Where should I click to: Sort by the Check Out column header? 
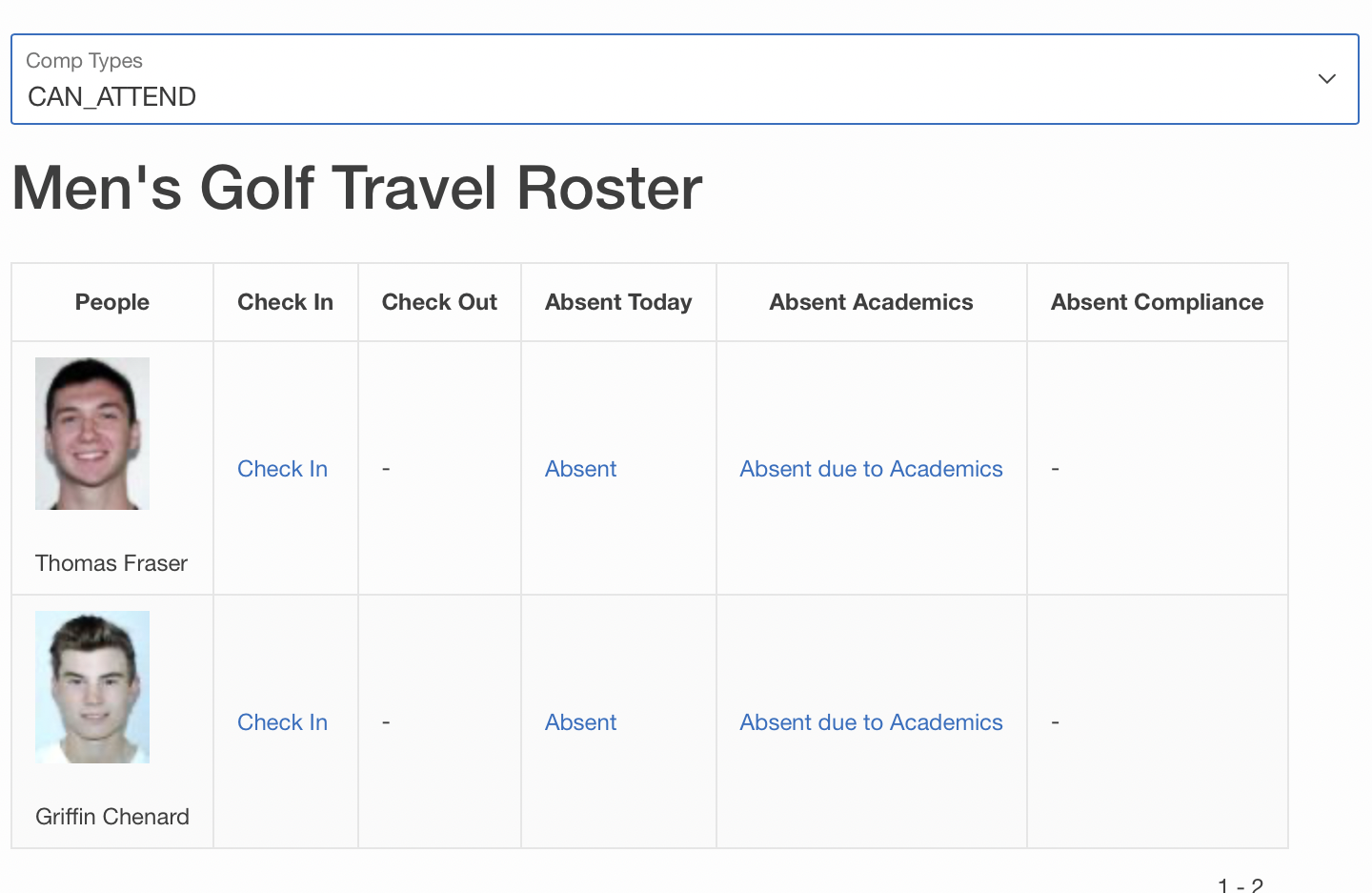(439, 302)
